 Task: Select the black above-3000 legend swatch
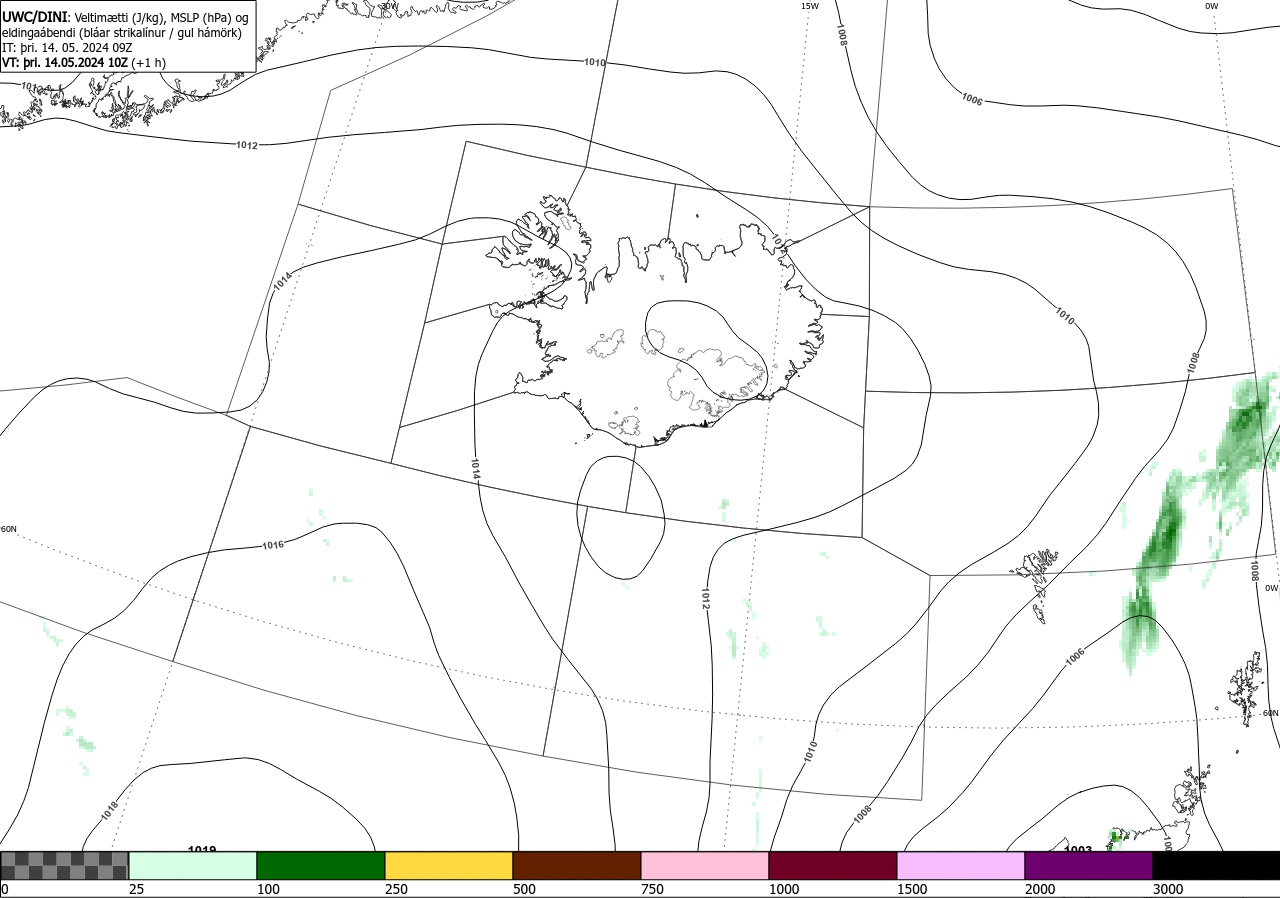click(x=1216, y=865)
